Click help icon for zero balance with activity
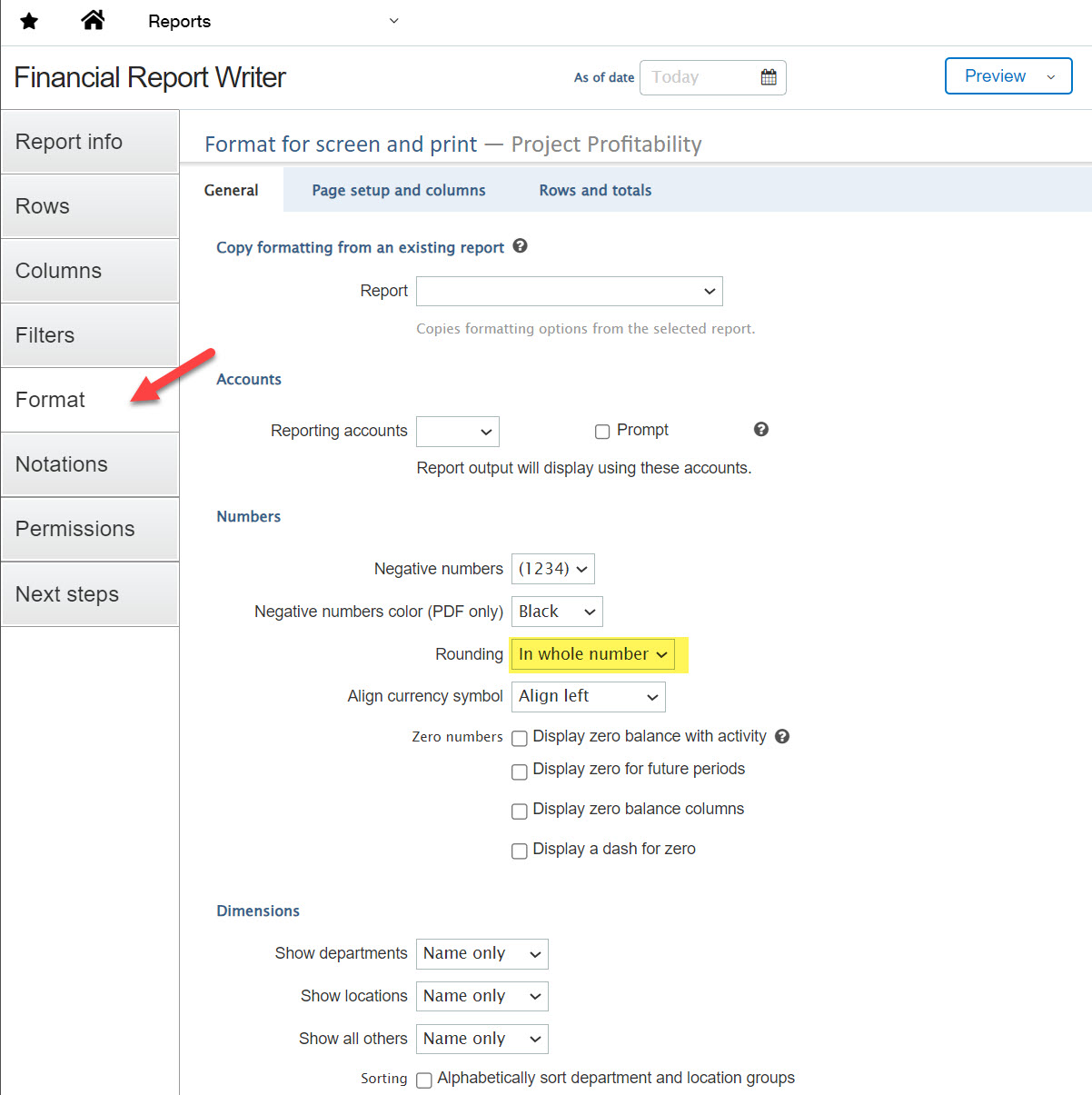Viewport: 1092px width, 1095px height. 782,736
